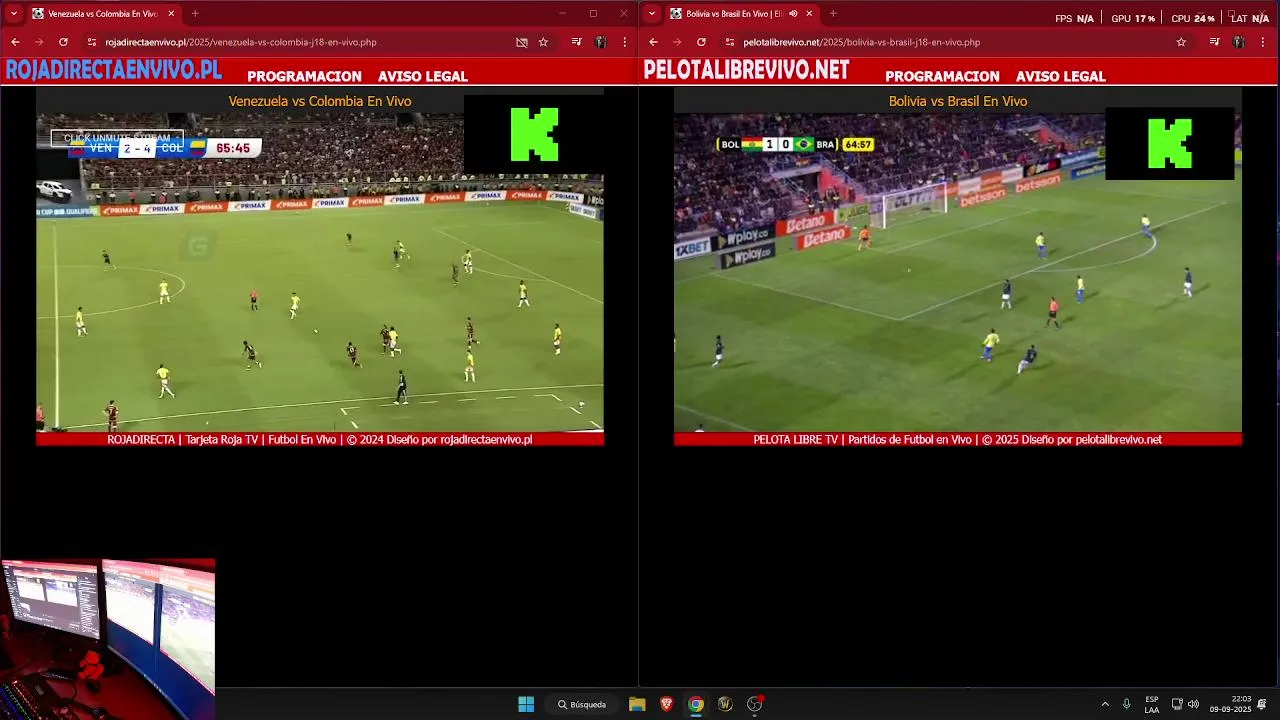
Task: Open profile avatar in left browser window
Action: 600,42
